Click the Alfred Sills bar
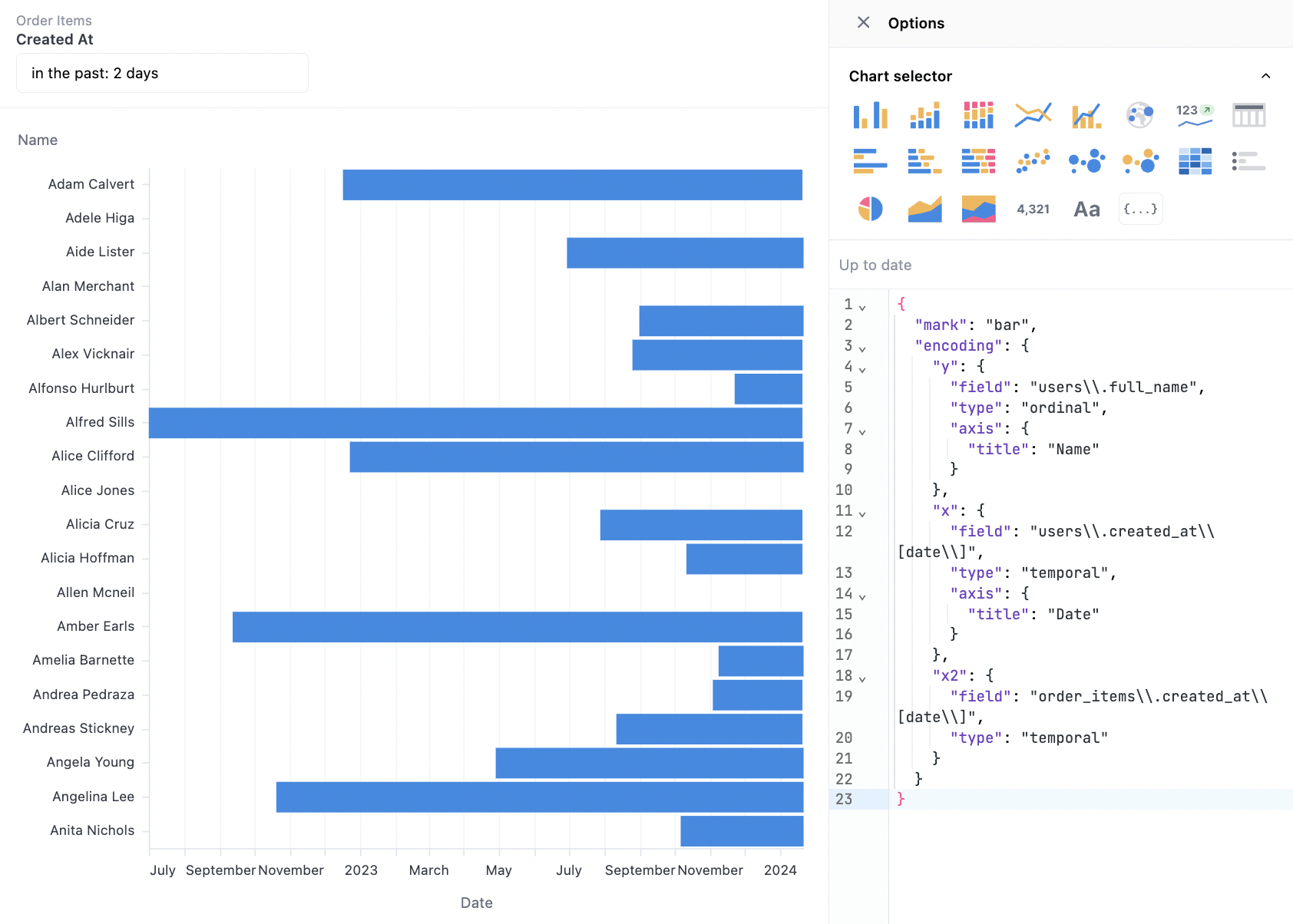Screen dimensions: 1293x924 click(475, 423)
